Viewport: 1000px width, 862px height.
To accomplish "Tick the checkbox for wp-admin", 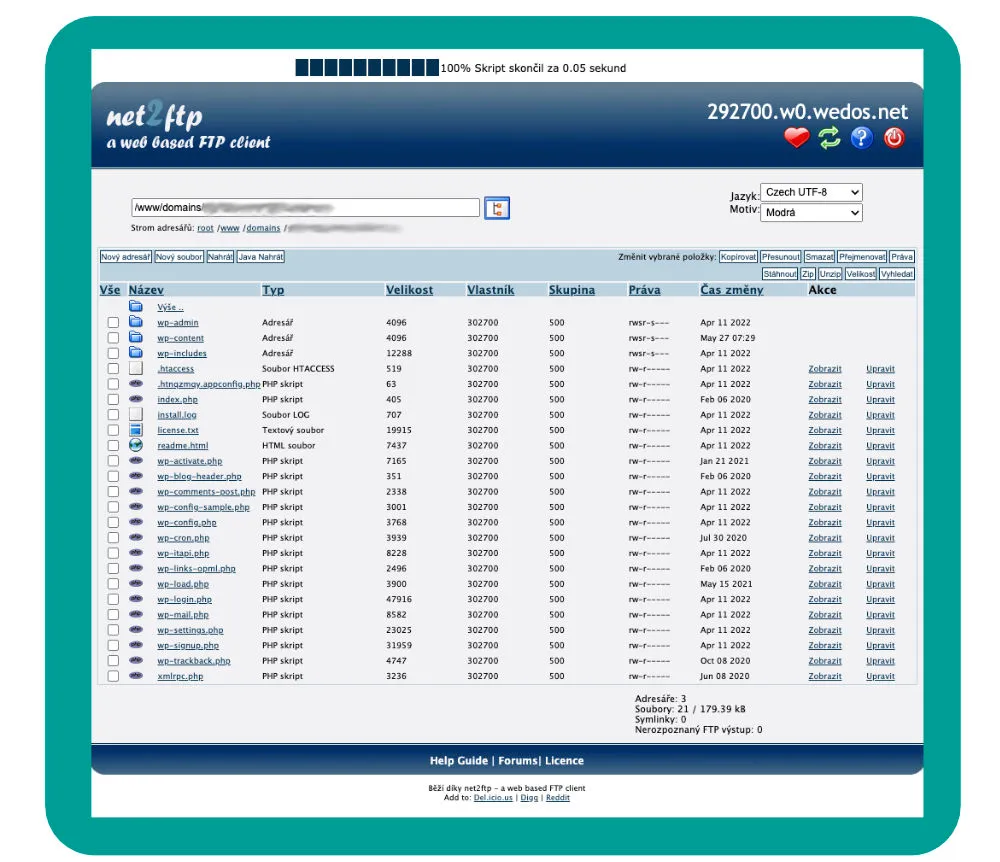I will (114, 323).
